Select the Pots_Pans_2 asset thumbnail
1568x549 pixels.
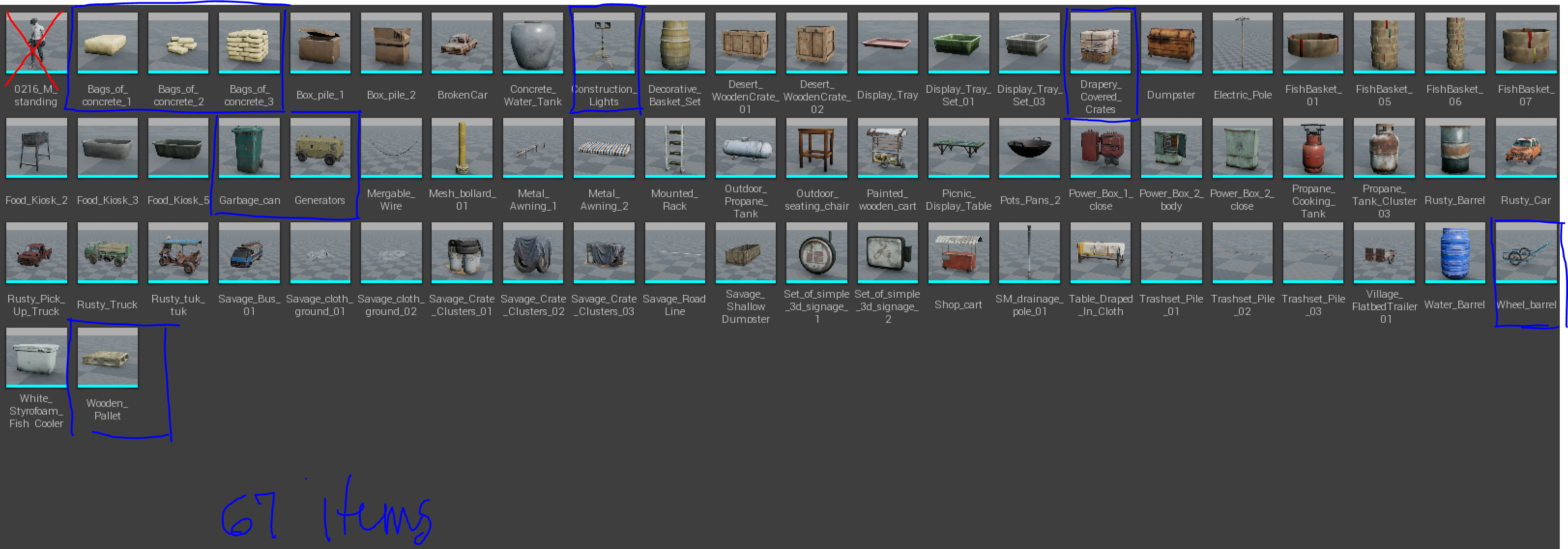tap(1030, 148)
